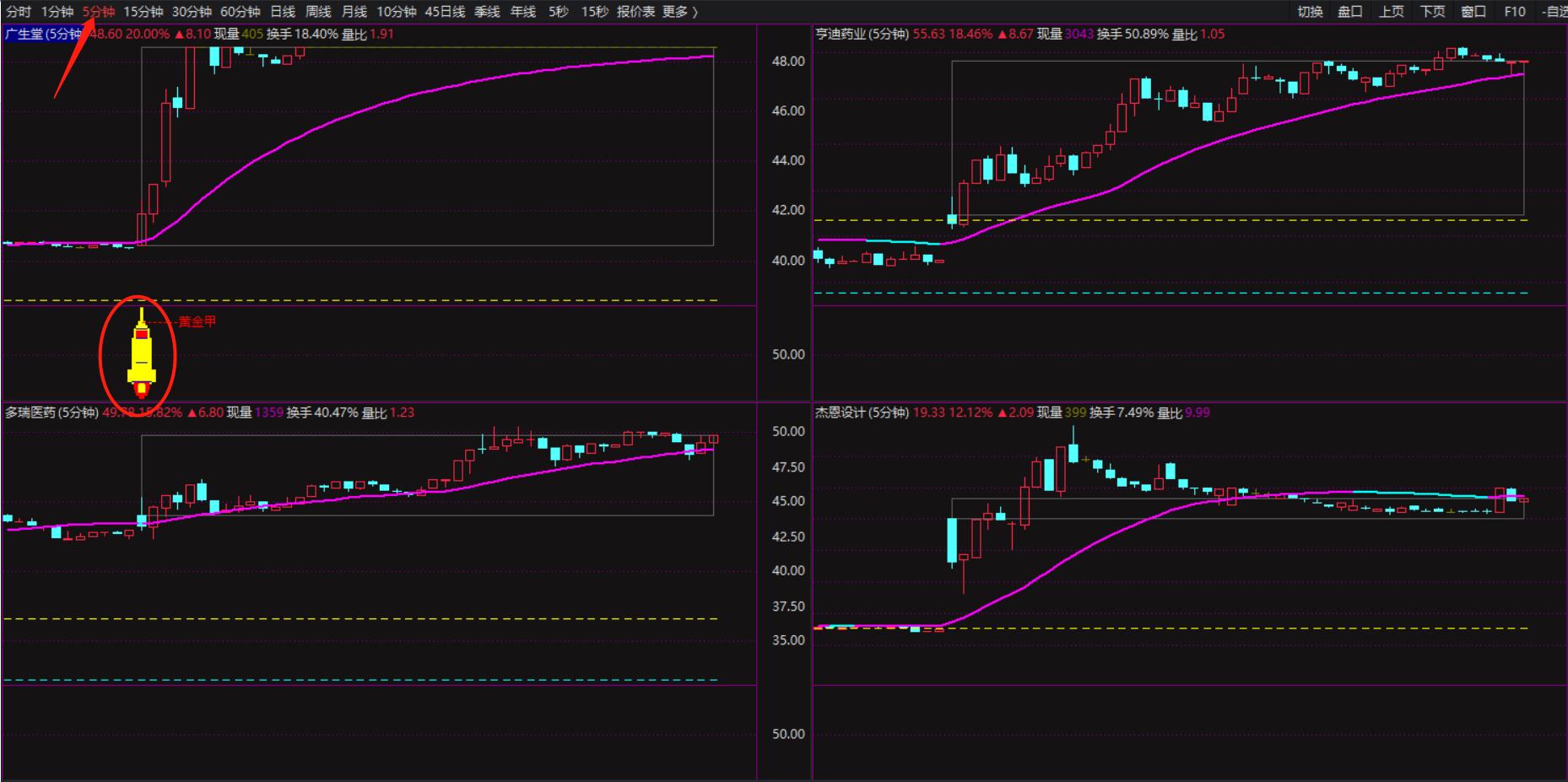The height and width of the screenshot is (782, 1568).
Task: Open the 盘口 order book panel
Action: (1350, 12)
